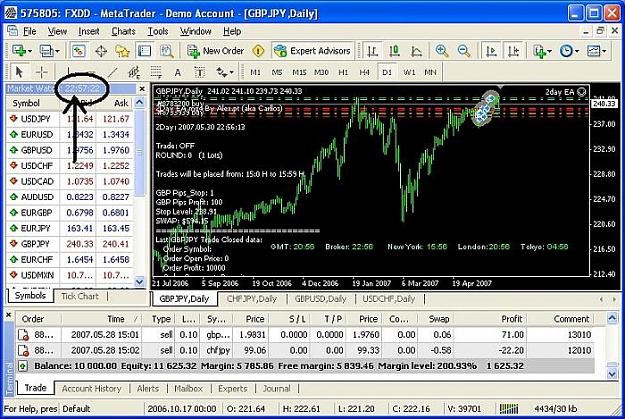The image size is (625, 419).
Task: Click the chart shift triangle marker atop chart
Action: (x=500, y=87)
